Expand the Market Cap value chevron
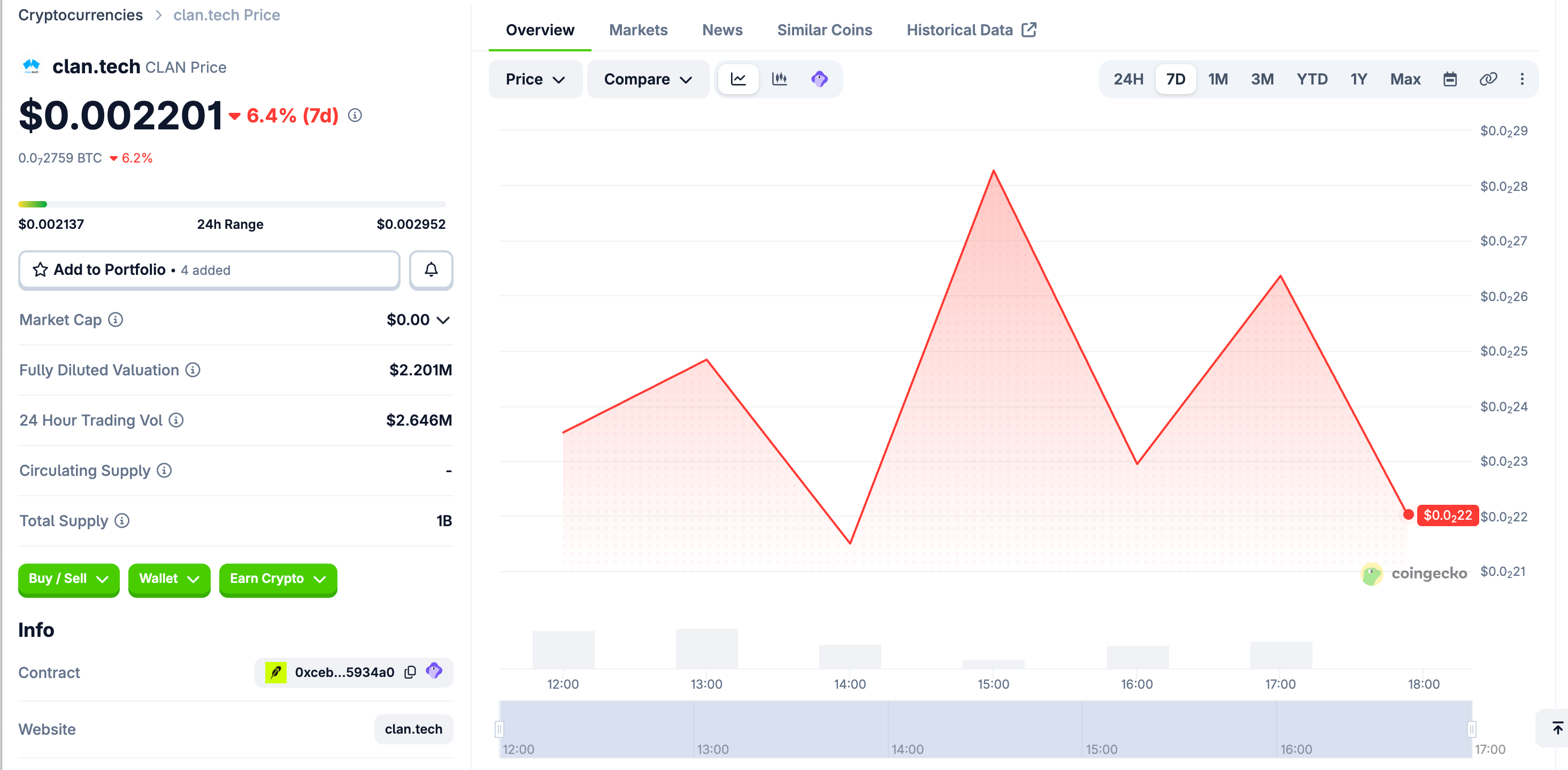1568x770 pixels. (x=443, y=320)
